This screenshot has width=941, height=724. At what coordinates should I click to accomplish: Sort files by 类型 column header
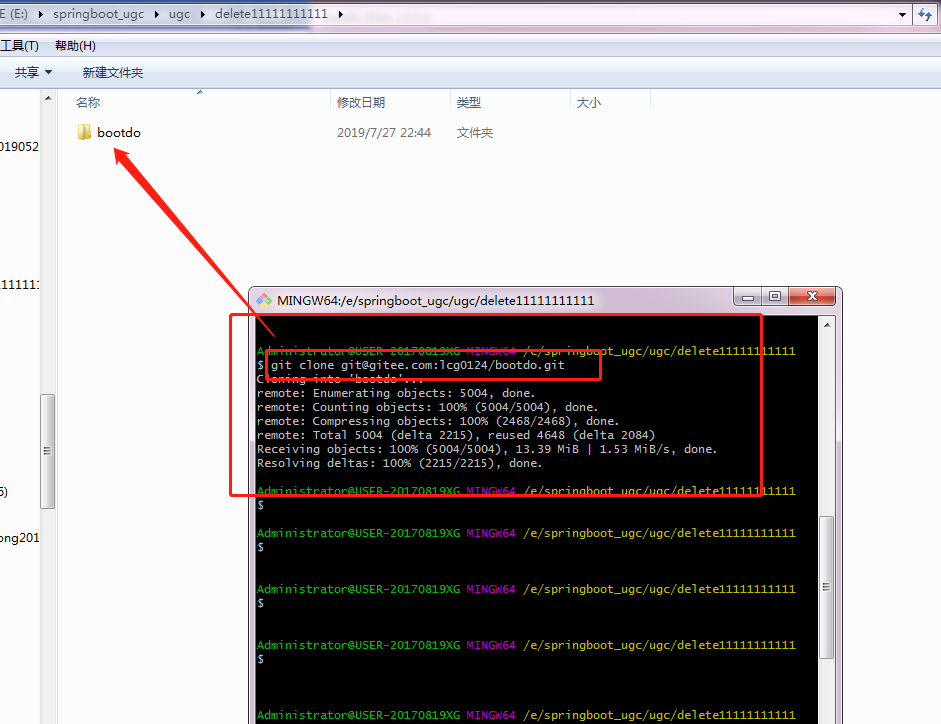coord(469,103)
